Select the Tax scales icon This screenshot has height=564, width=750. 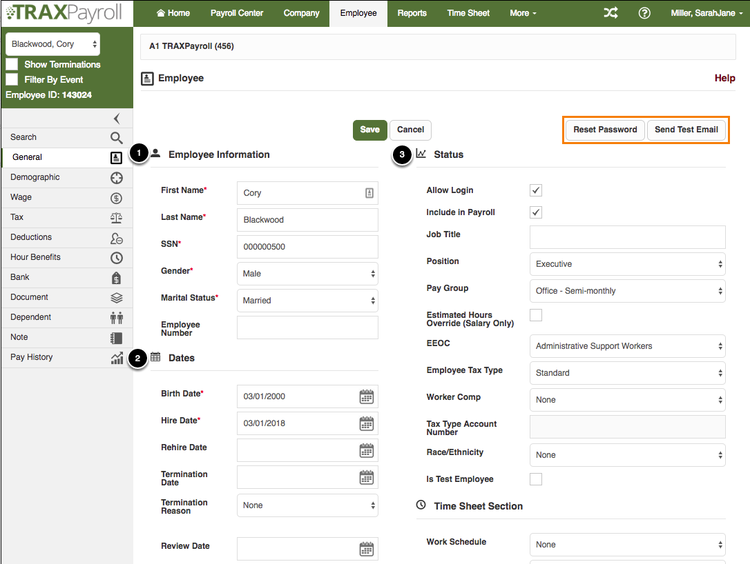click(116, 218)
